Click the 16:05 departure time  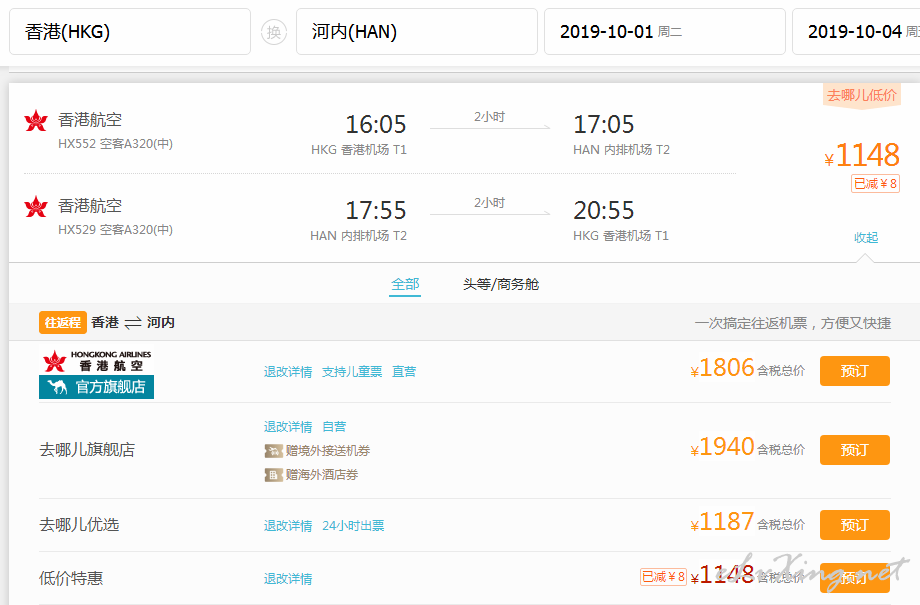(x=376, y=124)
